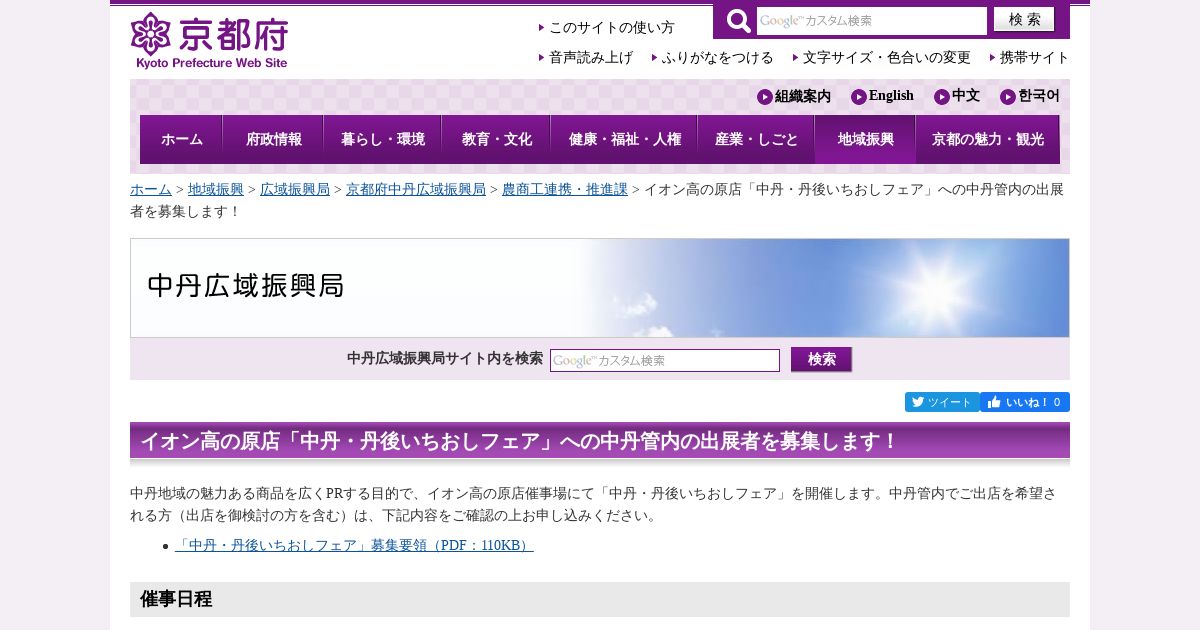Viewport: 1200px width, 630px height.
Task: Switch language to 한국어
Action: click(x=1030, y=96)
